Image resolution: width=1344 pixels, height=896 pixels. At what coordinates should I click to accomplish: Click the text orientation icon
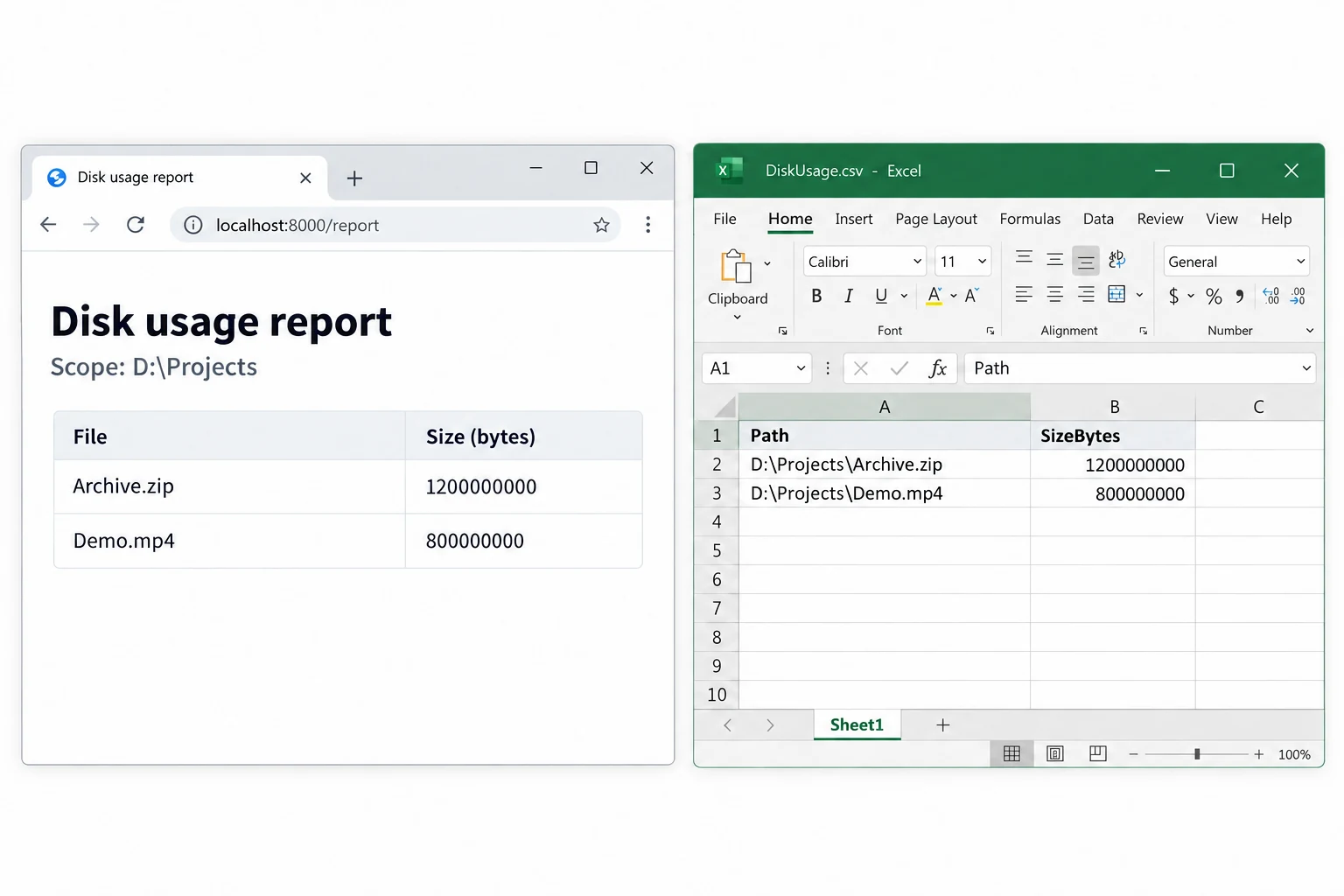pyautogui.click(x=1116, y=260)
